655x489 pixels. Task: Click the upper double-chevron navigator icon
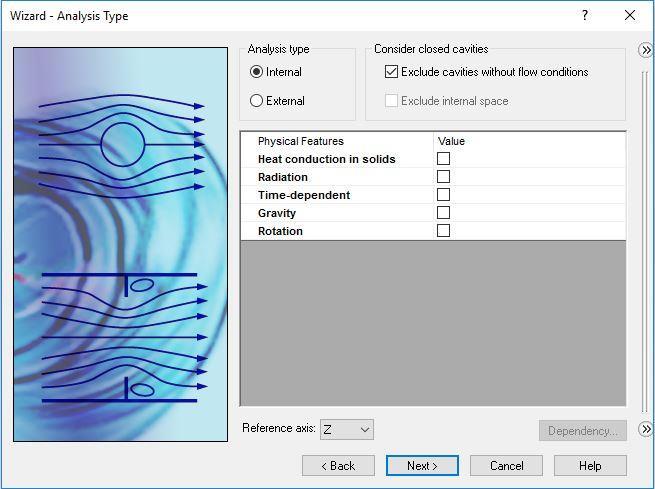646,50
